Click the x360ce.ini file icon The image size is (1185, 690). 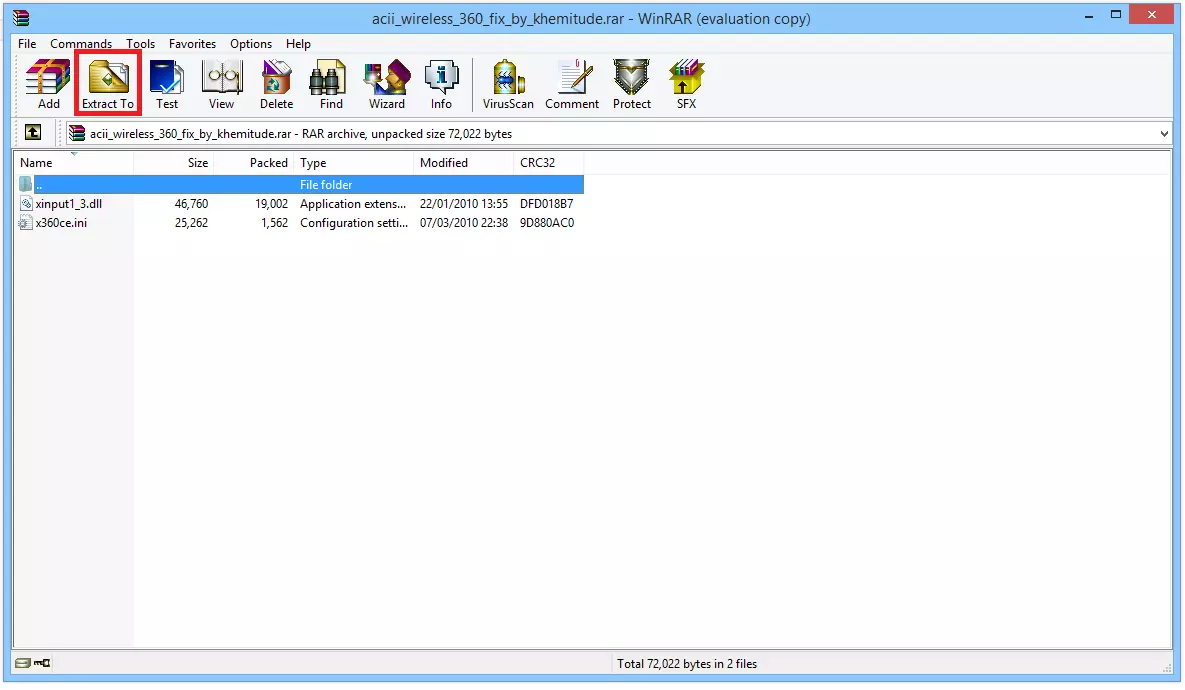[x=26, y=223]
